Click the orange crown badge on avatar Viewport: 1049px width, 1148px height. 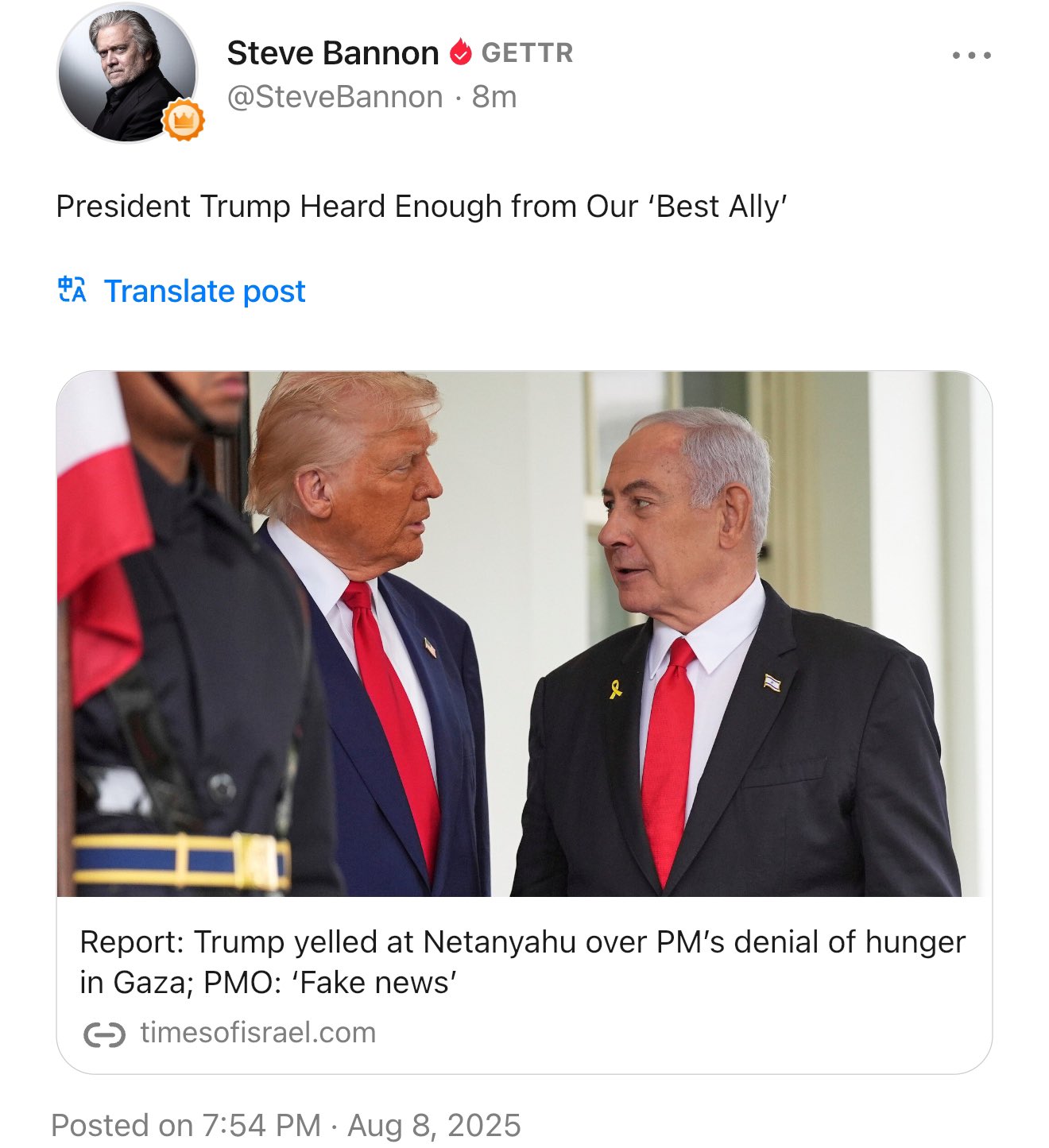click(x=184, y=121)
